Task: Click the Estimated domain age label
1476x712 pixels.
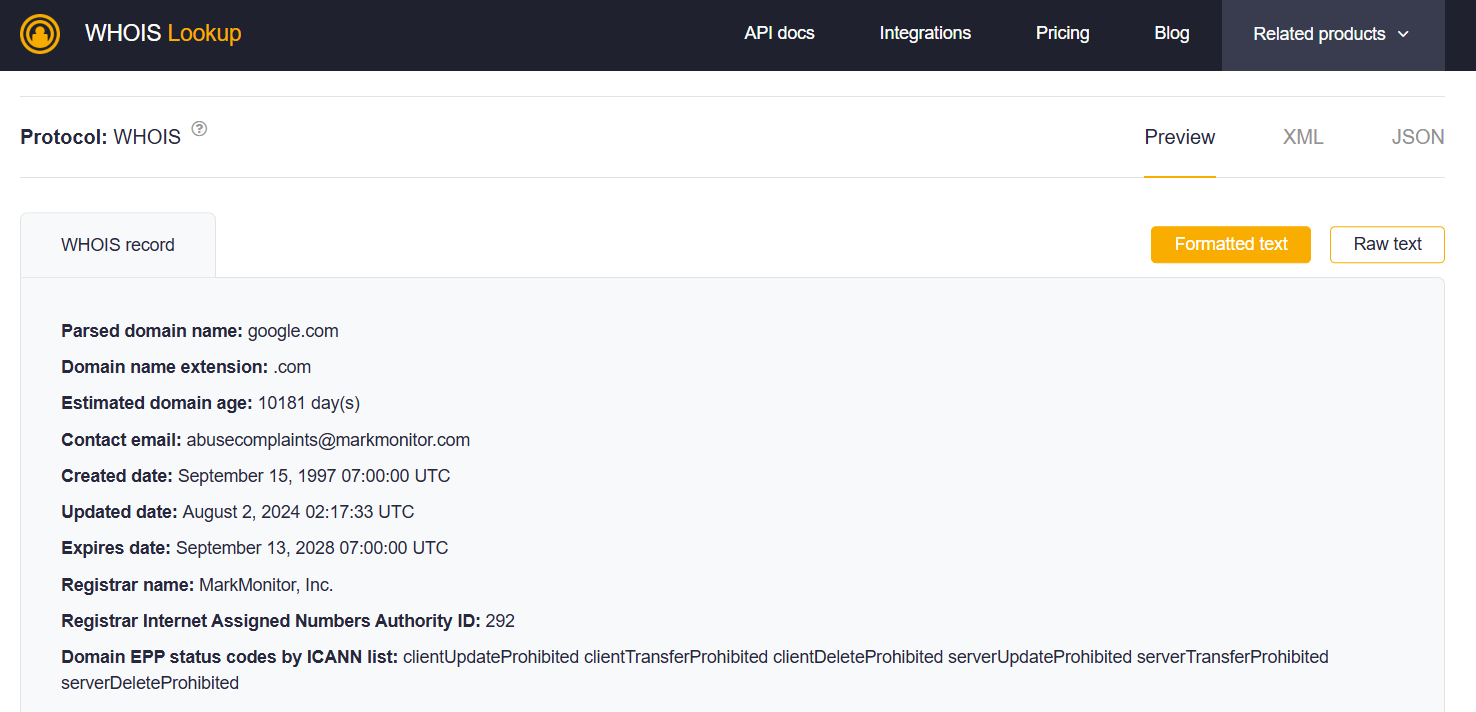Action: click(157, 403)
